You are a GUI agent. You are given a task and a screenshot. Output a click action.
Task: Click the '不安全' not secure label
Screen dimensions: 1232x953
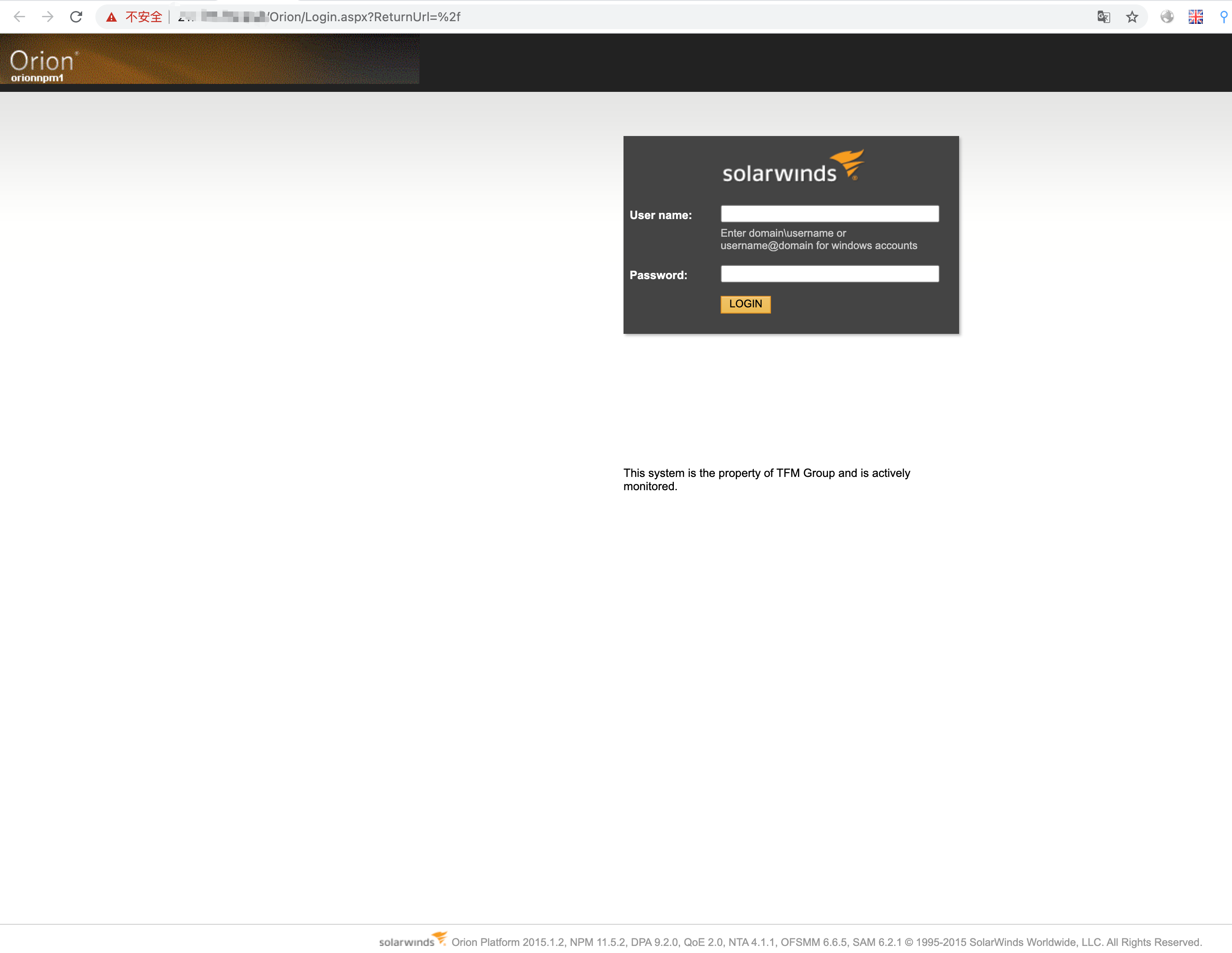(x=144, y=17)
